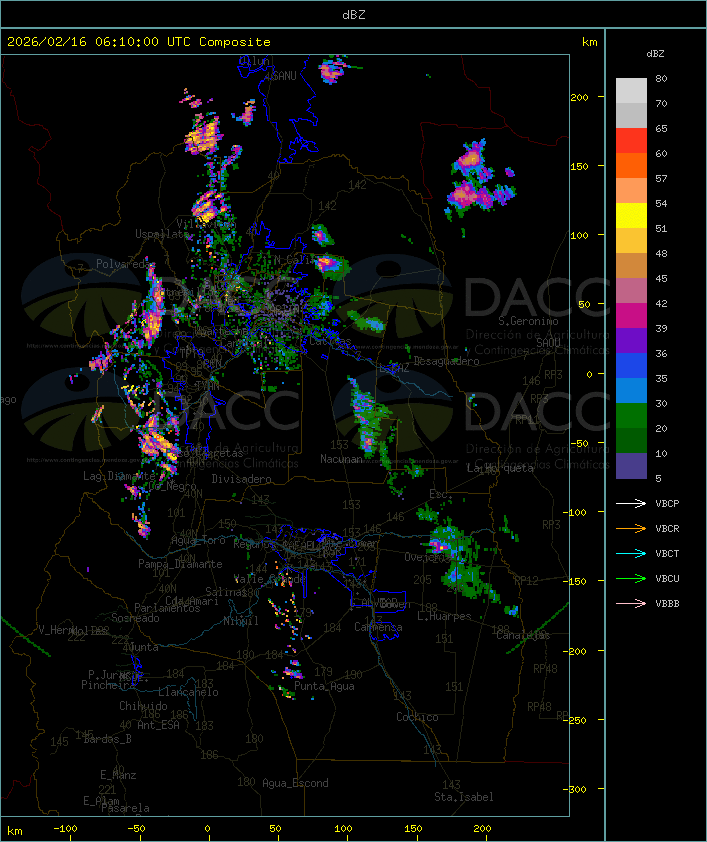Image resolution: width=707 pixels, height=842 pixels.
Task: Pick the green 20-30 dBZ swatch
Action: pos(631,416)
